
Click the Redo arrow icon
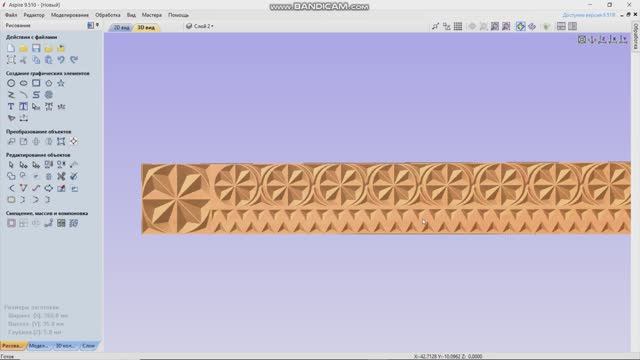pyautogui.click(x=73, y=60)
